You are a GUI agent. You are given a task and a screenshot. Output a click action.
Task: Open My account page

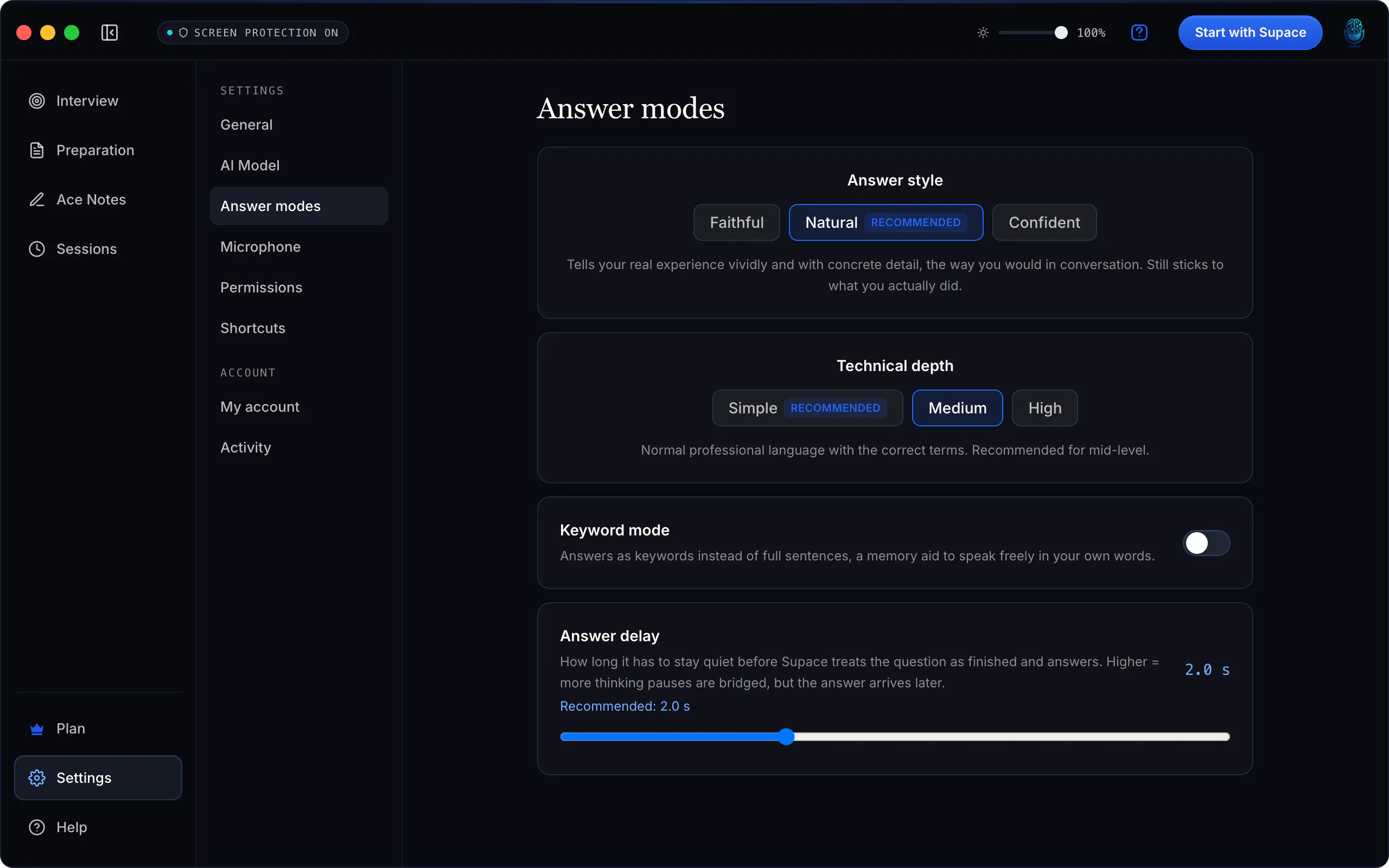pos(298,407)
